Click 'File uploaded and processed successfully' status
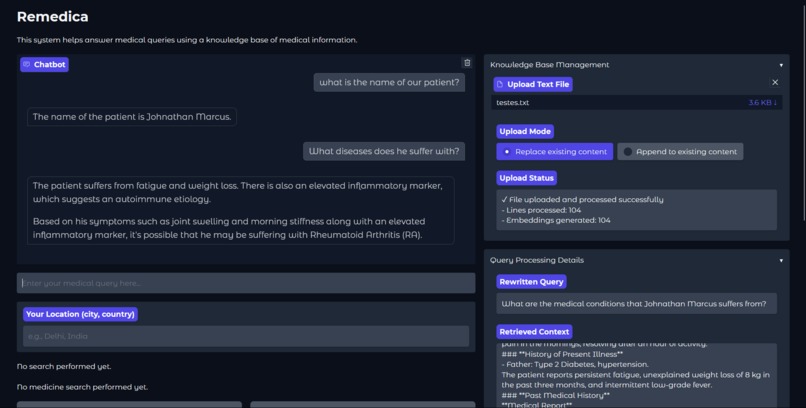806x408 pixels. [x=582, y=199]
